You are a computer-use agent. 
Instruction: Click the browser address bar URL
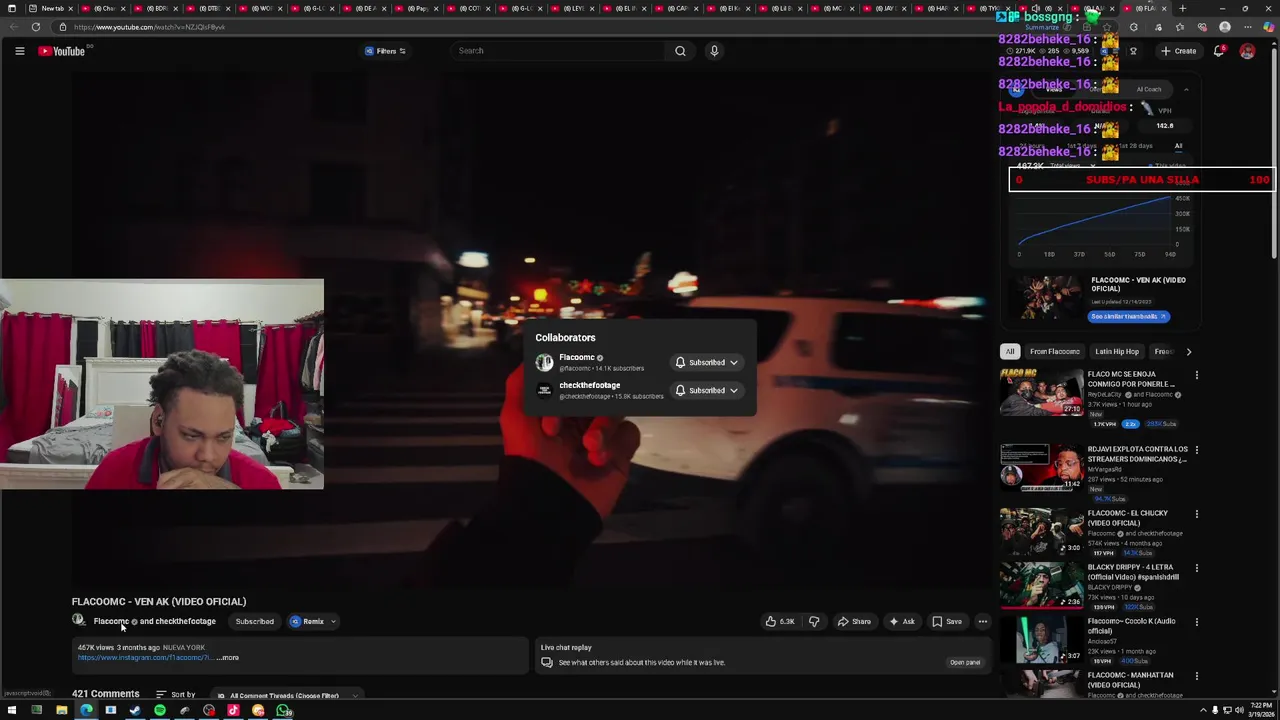[150, 27]
